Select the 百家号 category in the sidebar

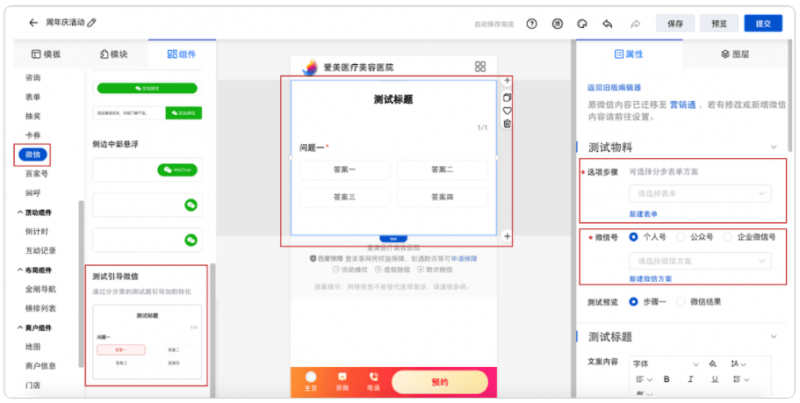pos(36,174)
